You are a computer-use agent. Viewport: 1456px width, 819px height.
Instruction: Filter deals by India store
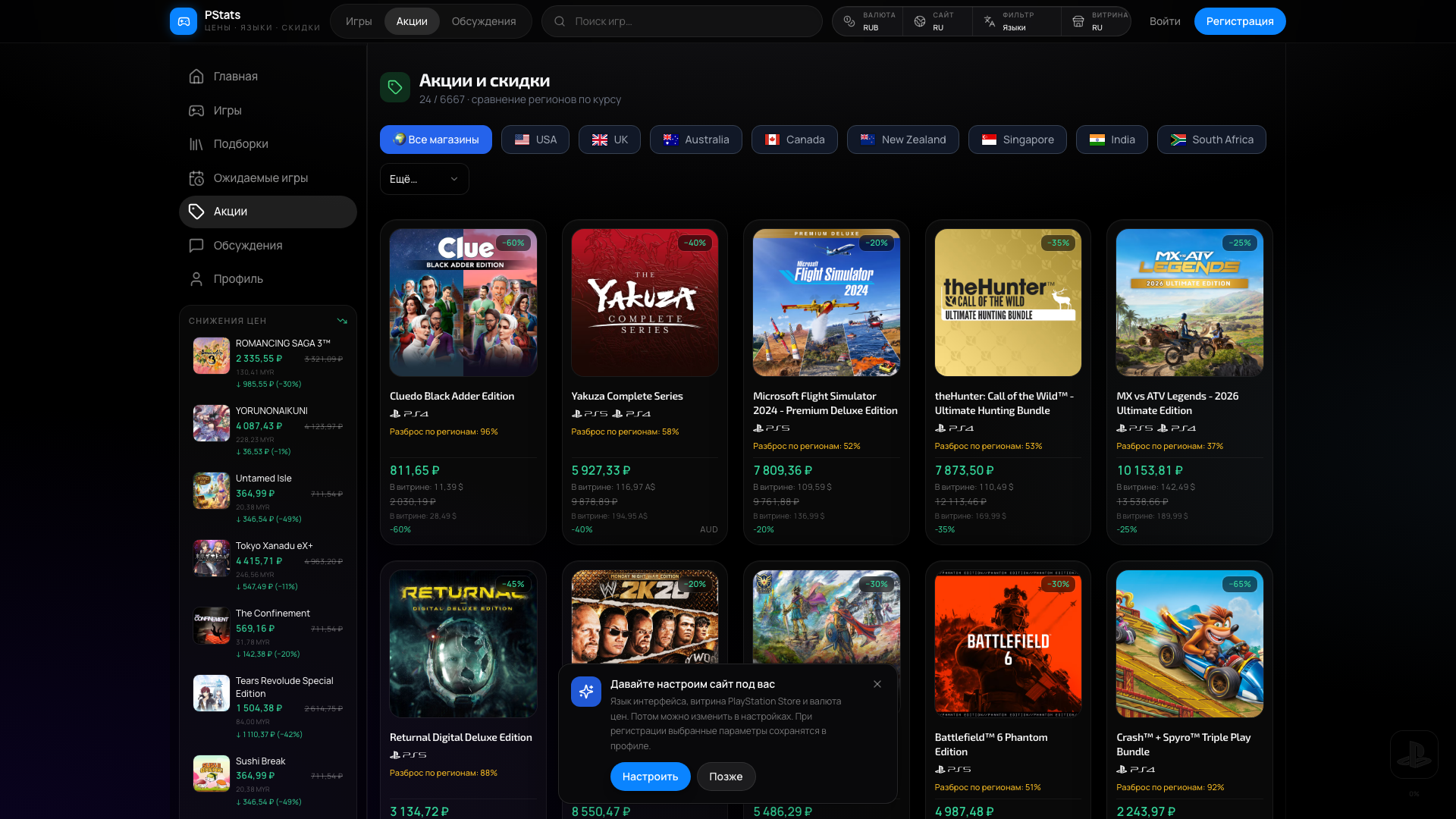coord(1112,140)
